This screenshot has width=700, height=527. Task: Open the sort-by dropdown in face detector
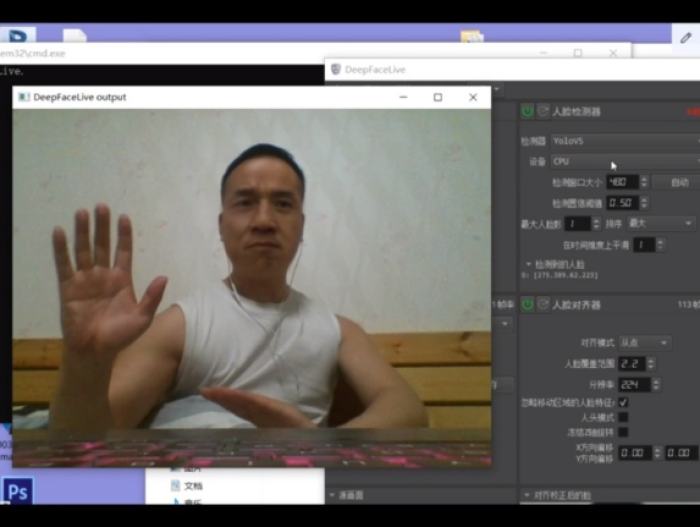point(661,223)
